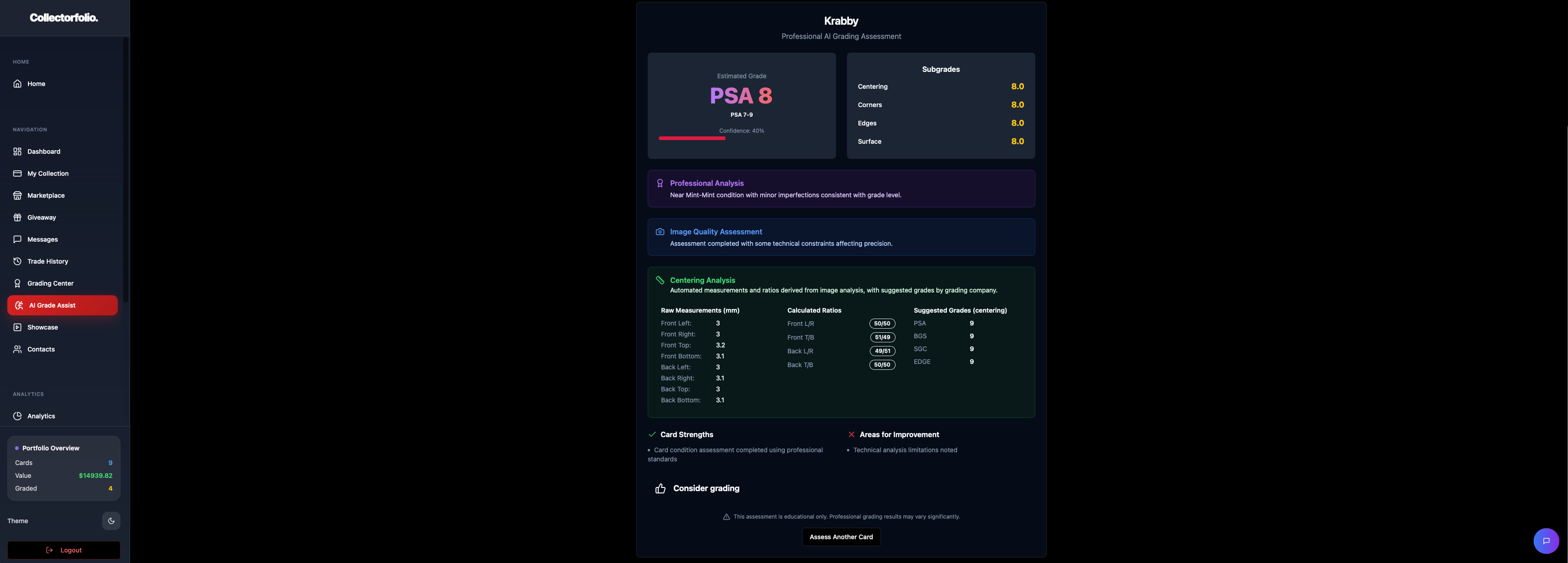Click the Assess Another Card button

841,537
